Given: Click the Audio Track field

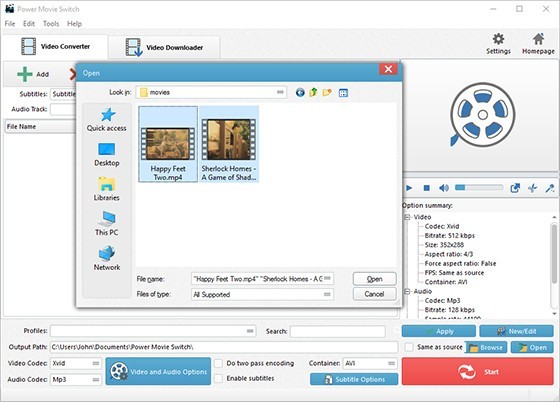Looking at the screenshot, I should click(x=63, y=109).
